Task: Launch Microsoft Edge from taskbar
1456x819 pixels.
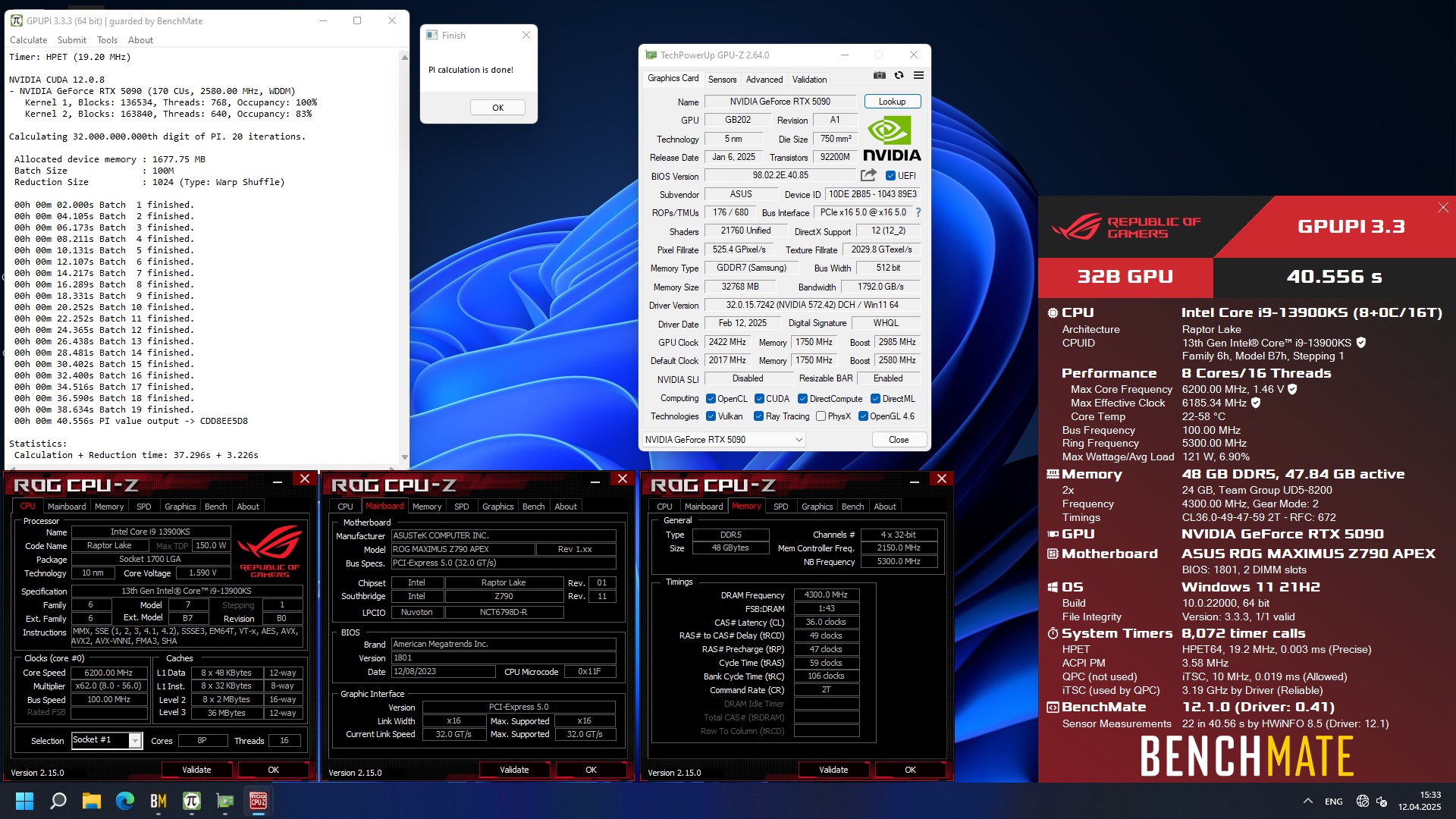Action: point(125,801)
